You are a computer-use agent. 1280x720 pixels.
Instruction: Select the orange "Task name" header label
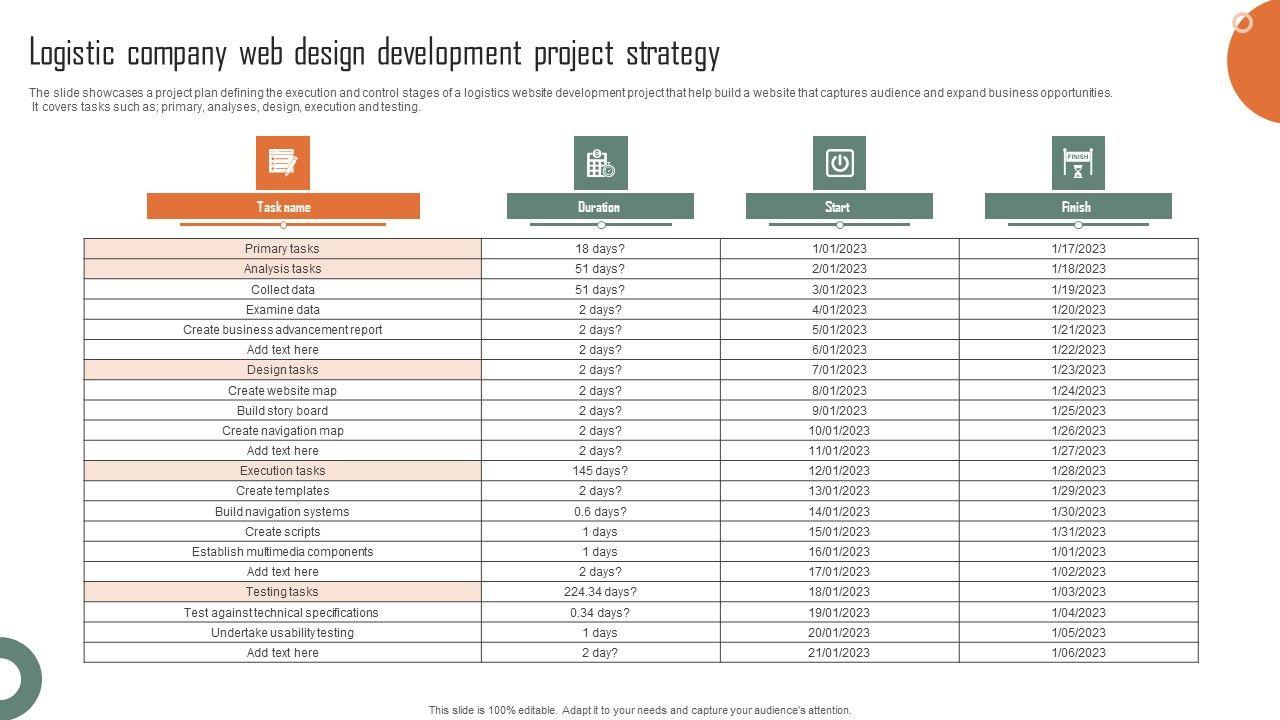(283, 207)
